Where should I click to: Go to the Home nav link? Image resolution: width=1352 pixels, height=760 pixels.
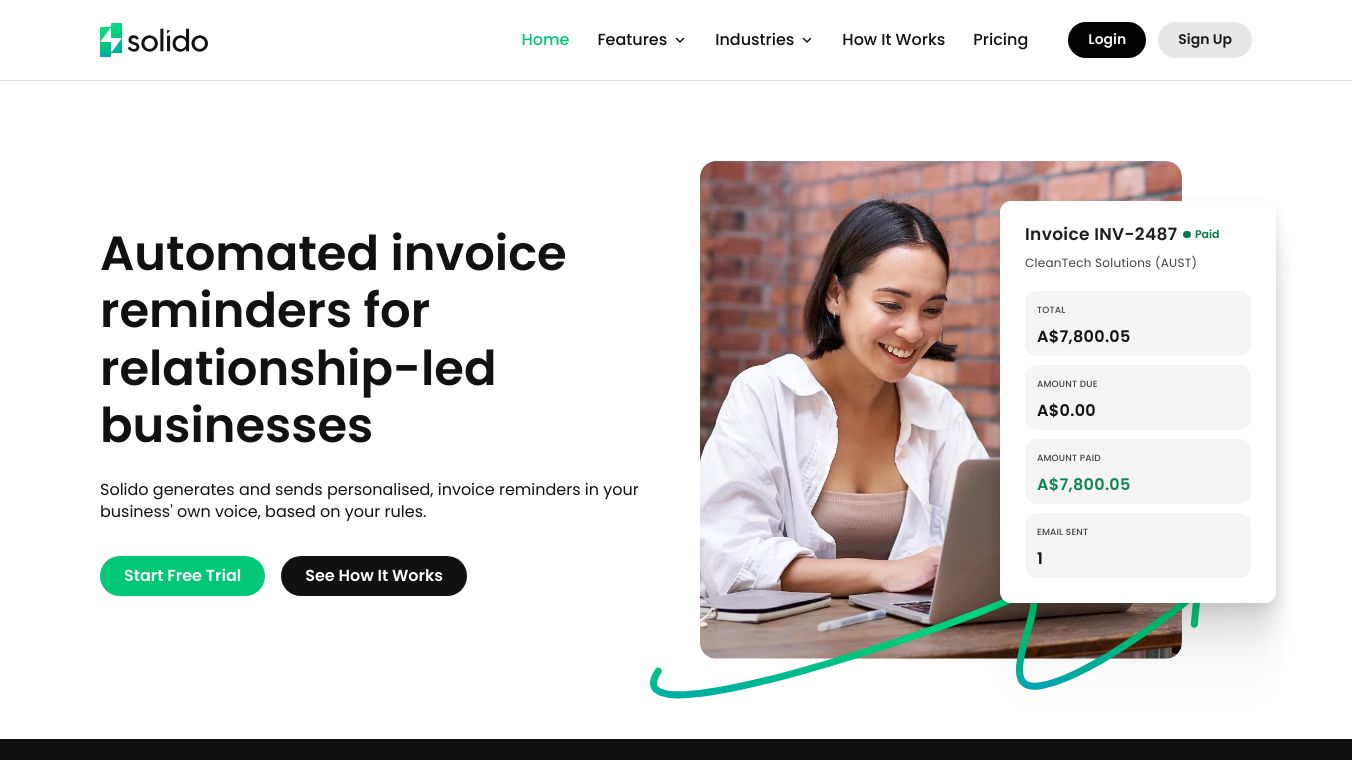coord(545,40)
